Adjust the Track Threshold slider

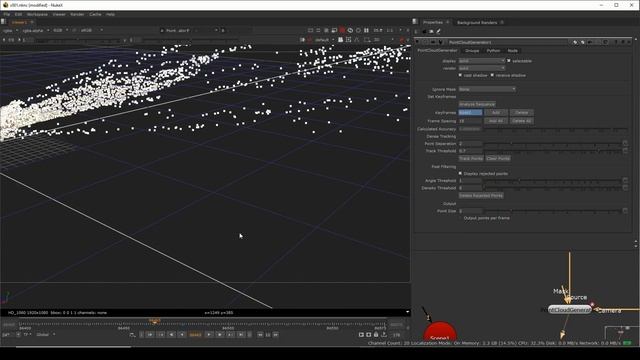tap(552, 151)
